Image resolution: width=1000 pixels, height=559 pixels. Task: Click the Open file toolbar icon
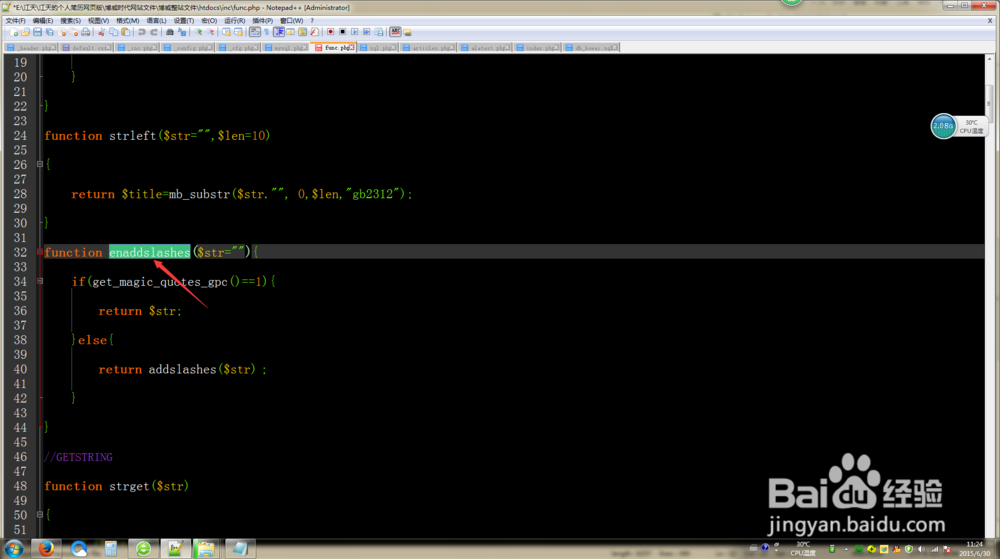[26, 32]
